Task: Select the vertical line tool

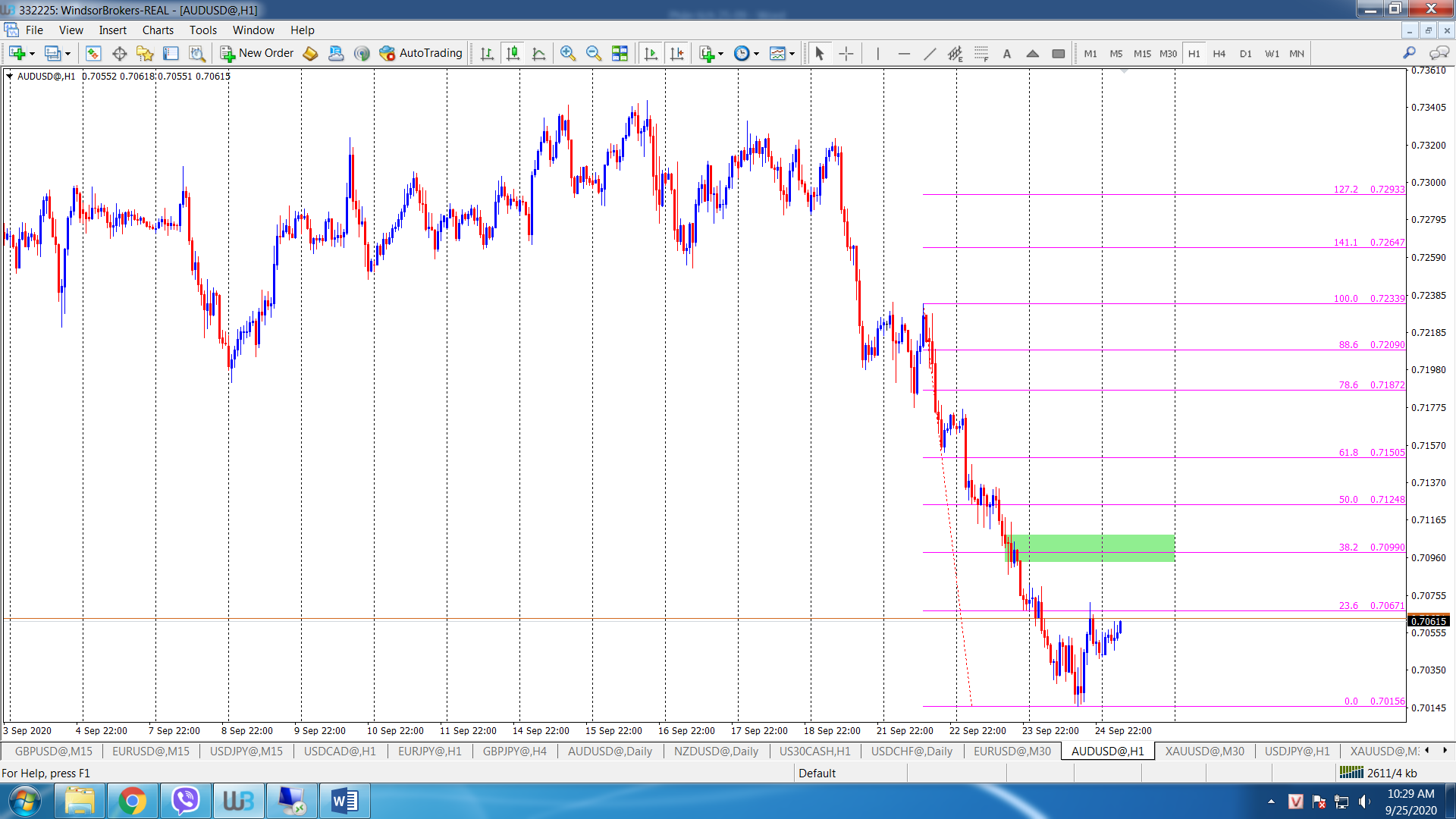Action: pyautogui.click(x=877, y=53)
